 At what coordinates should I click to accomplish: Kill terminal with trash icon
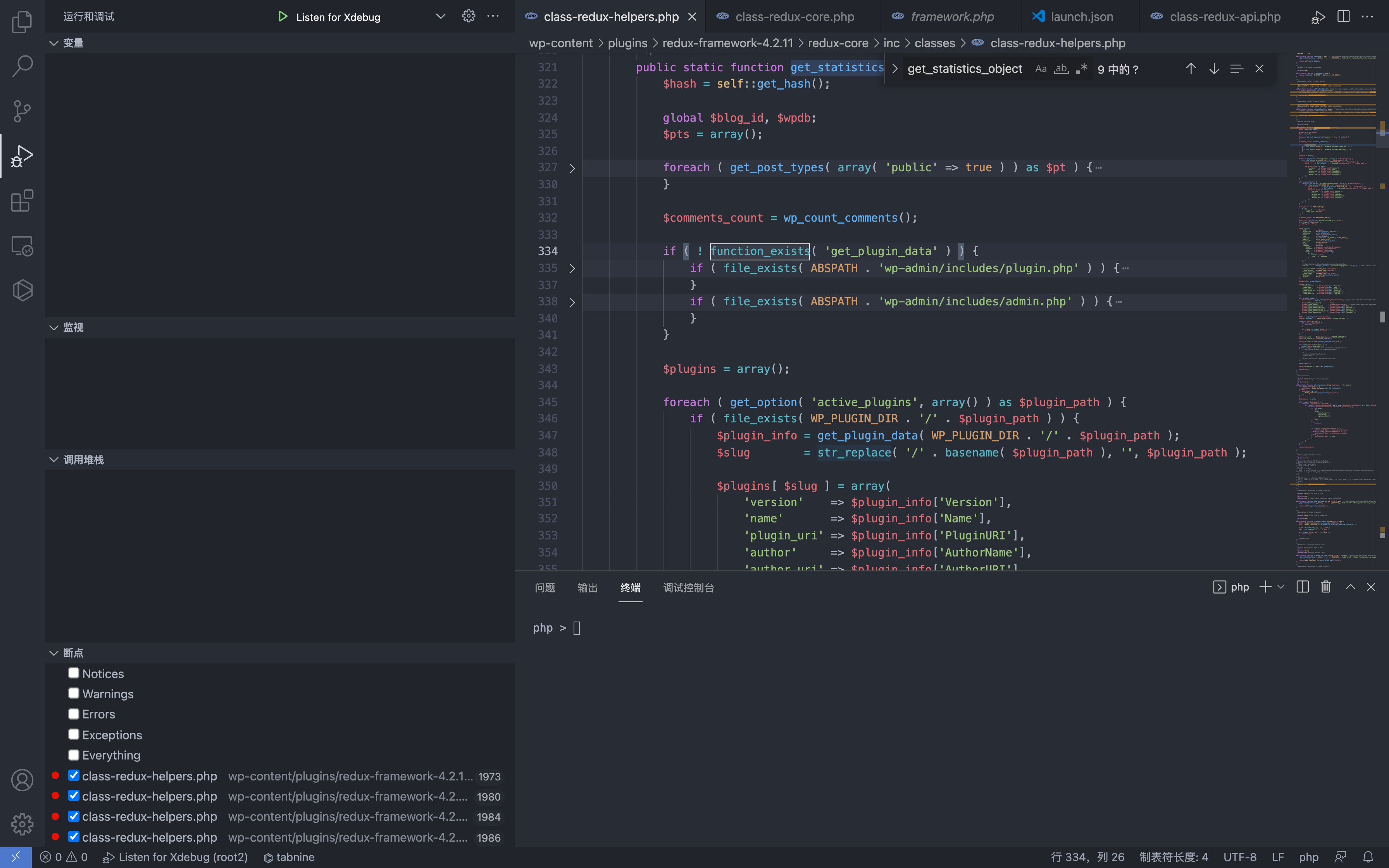[x=1326, y=587]
